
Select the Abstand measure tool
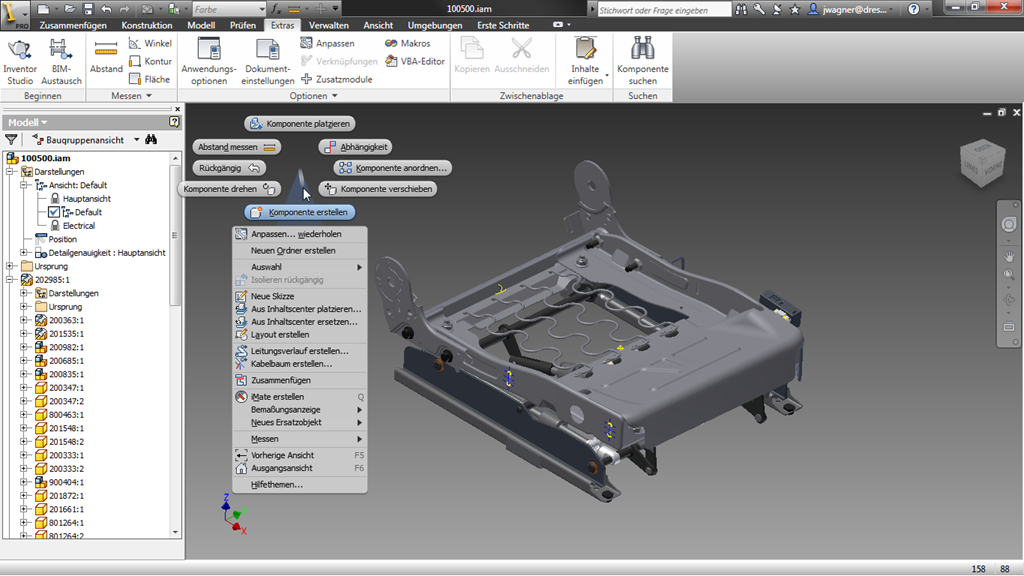pyautogui.click(x=106, y=57)
